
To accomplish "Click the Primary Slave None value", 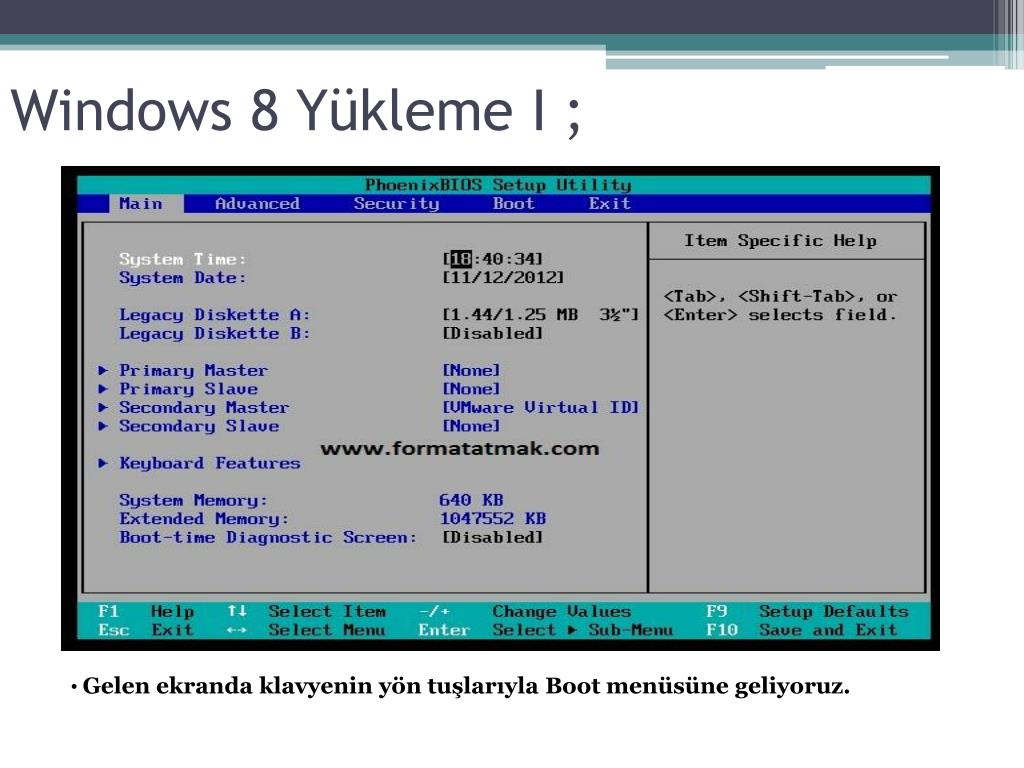I will 471,389.
